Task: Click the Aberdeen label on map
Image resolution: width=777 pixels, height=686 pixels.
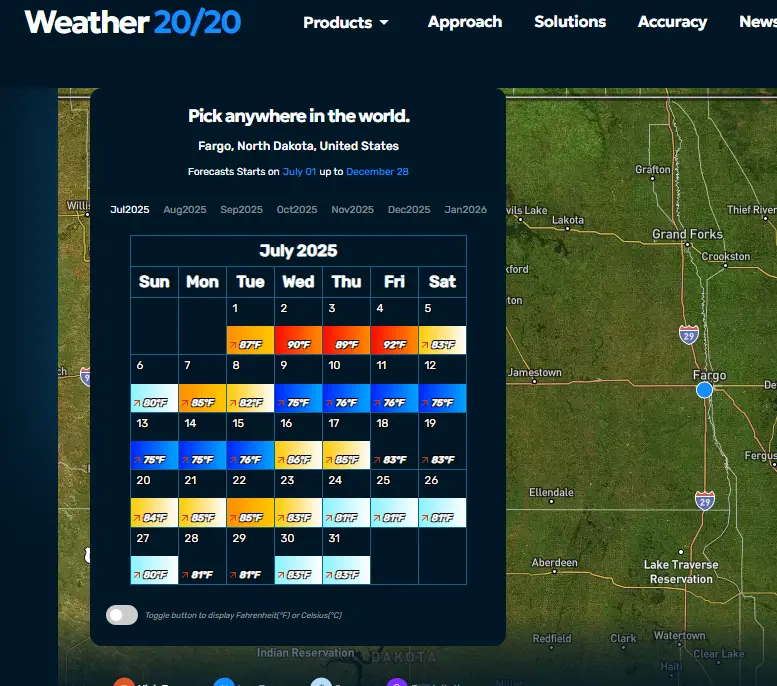Action: [555, 563]
